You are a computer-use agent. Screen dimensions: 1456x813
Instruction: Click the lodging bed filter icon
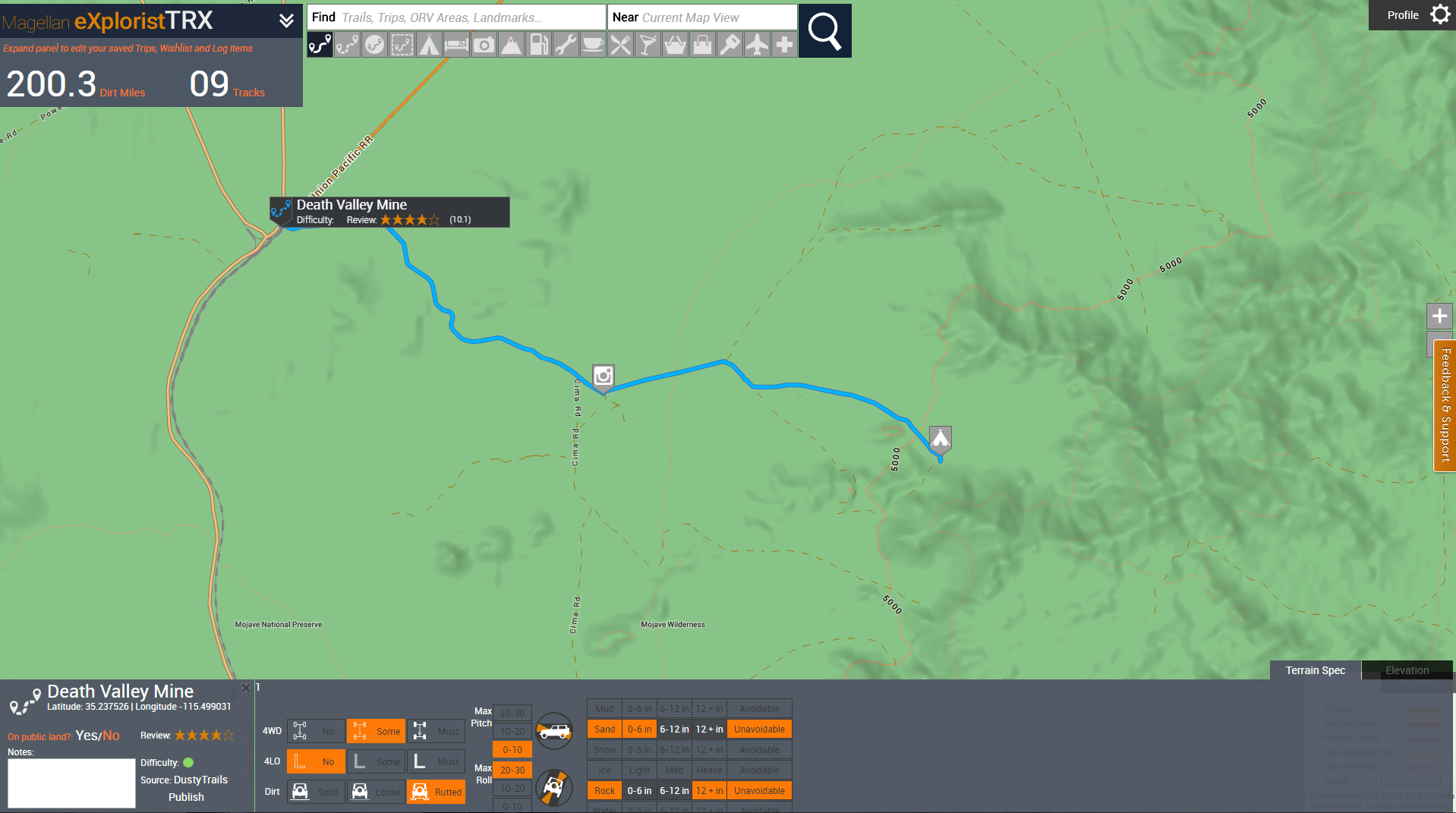456,46
